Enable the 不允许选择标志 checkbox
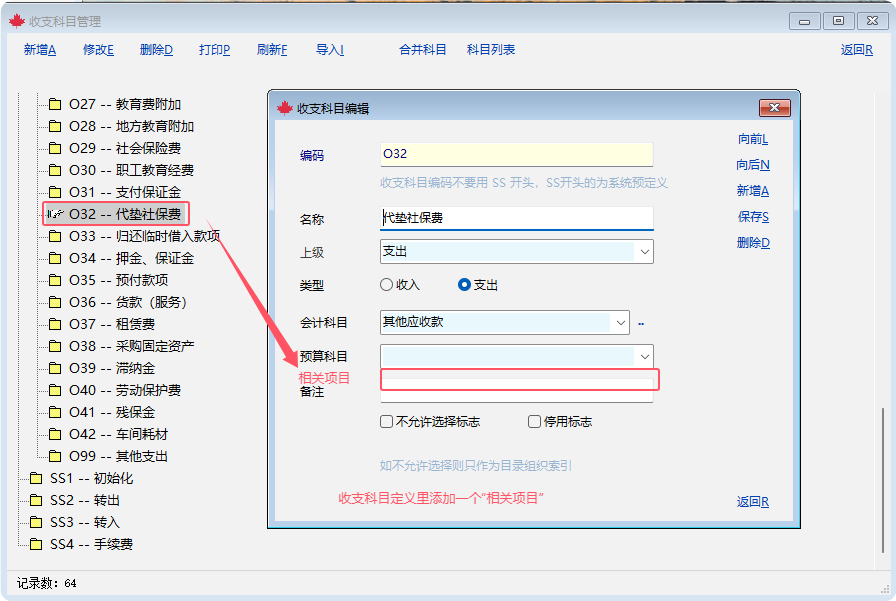This screenshot has width=896, height=601. [387, 422]
